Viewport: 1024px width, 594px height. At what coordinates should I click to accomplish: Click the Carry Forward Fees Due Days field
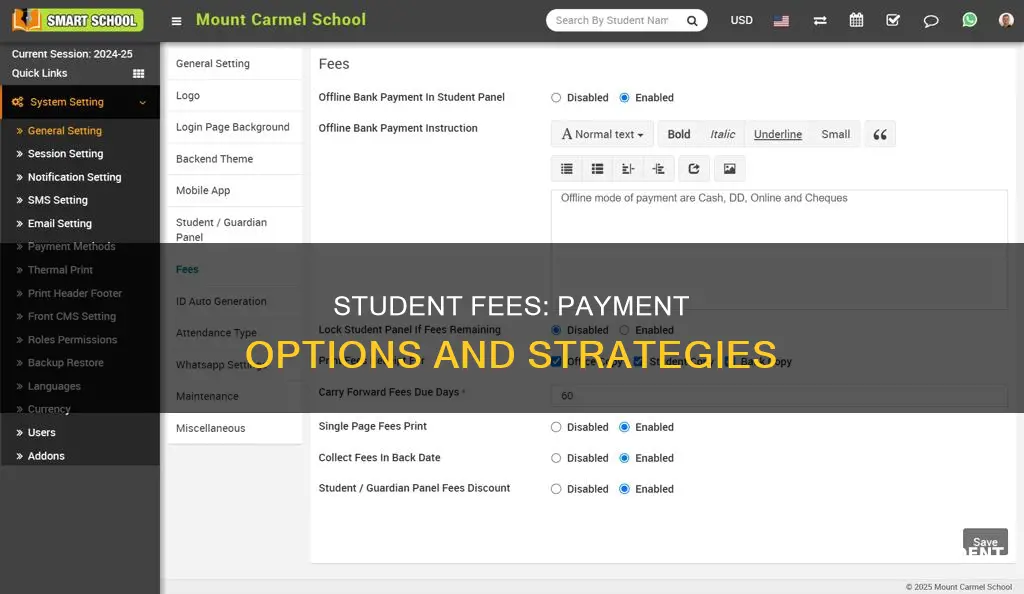778,396
